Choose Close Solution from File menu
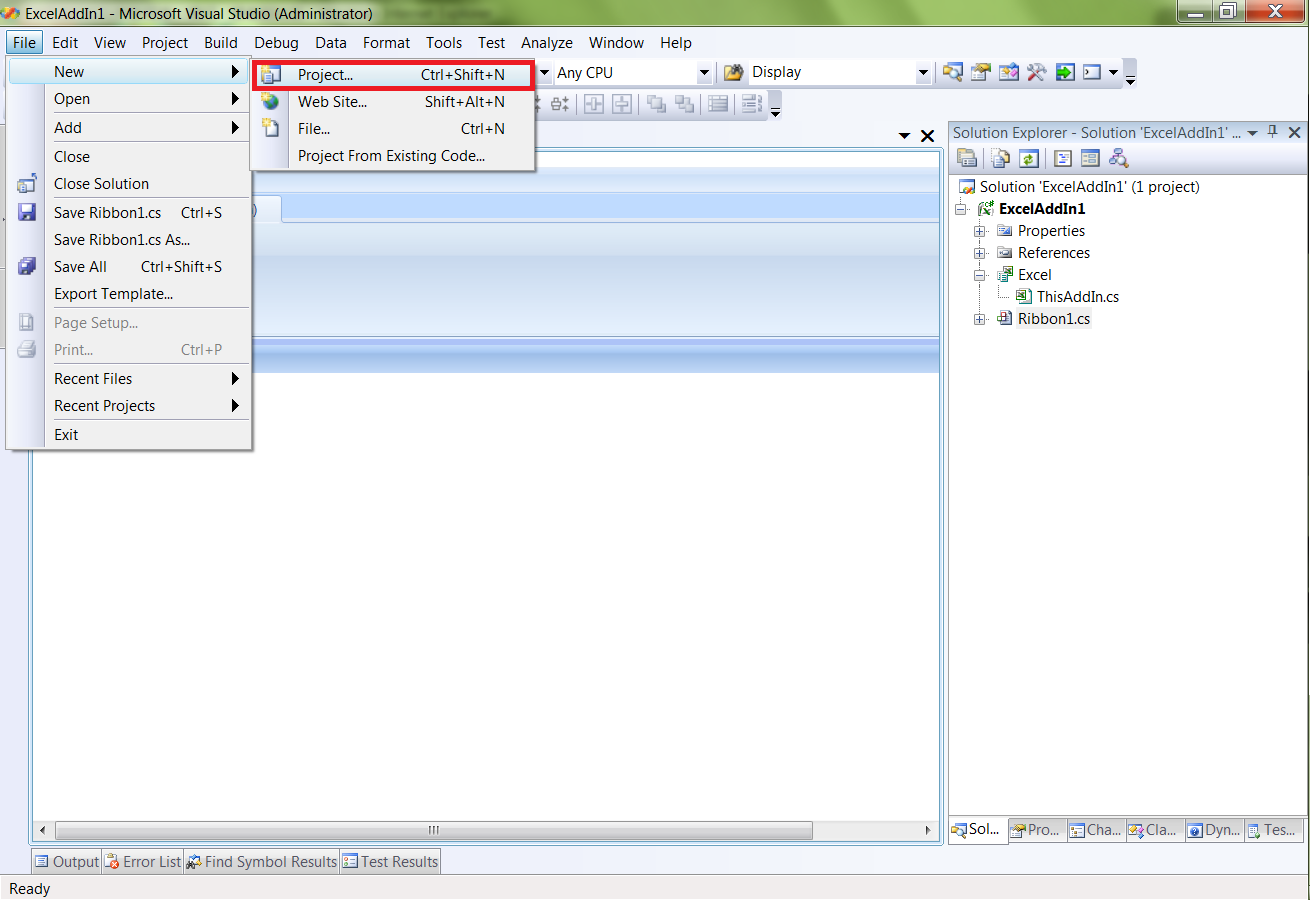1311x900 pixels. pyautogui.click(x=101, y=184)
